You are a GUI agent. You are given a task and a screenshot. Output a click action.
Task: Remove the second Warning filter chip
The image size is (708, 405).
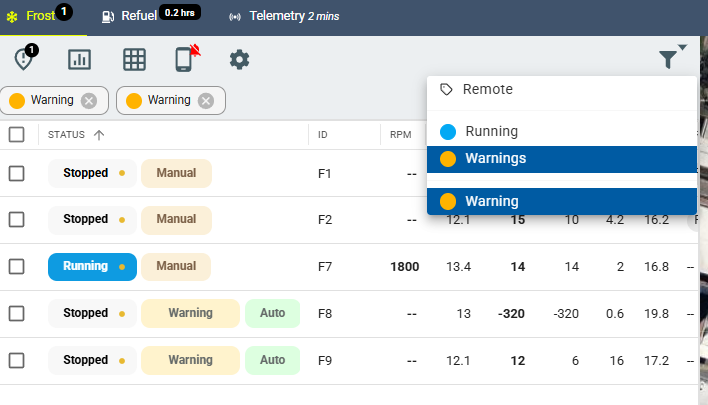[x=205, y=100]
